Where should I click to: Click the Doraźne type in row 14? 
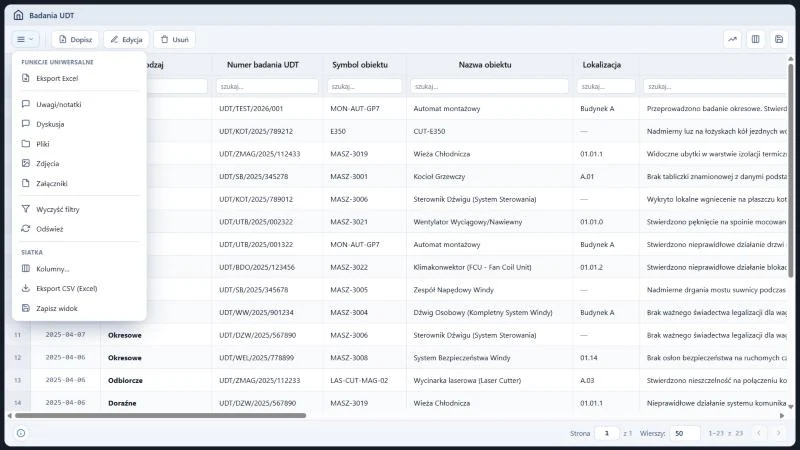pos(122,403)
